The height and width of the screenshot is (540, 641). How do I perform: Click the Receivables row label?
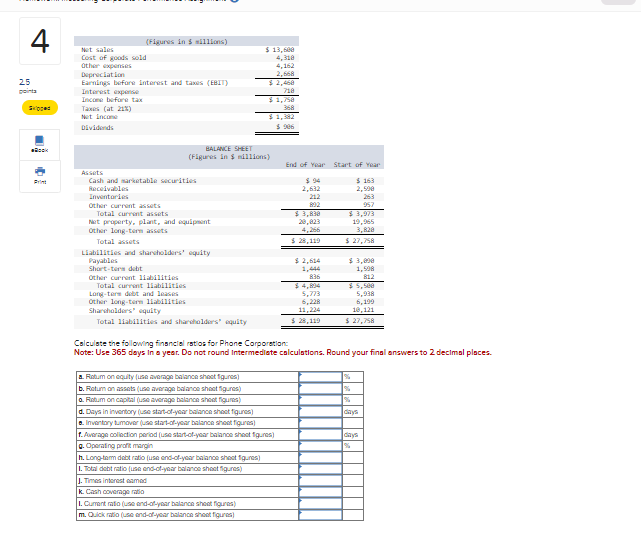[108, 188]
